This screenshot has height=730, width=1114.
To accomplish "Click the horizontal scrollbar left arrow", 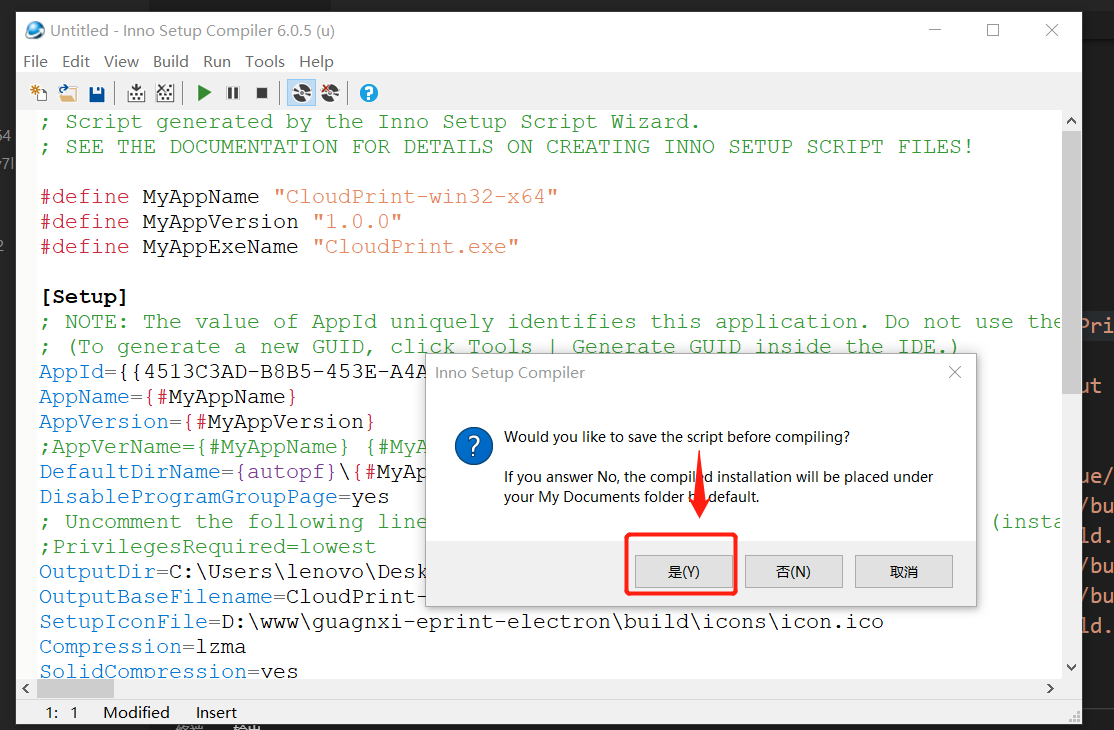I will (x=26, y=688).
